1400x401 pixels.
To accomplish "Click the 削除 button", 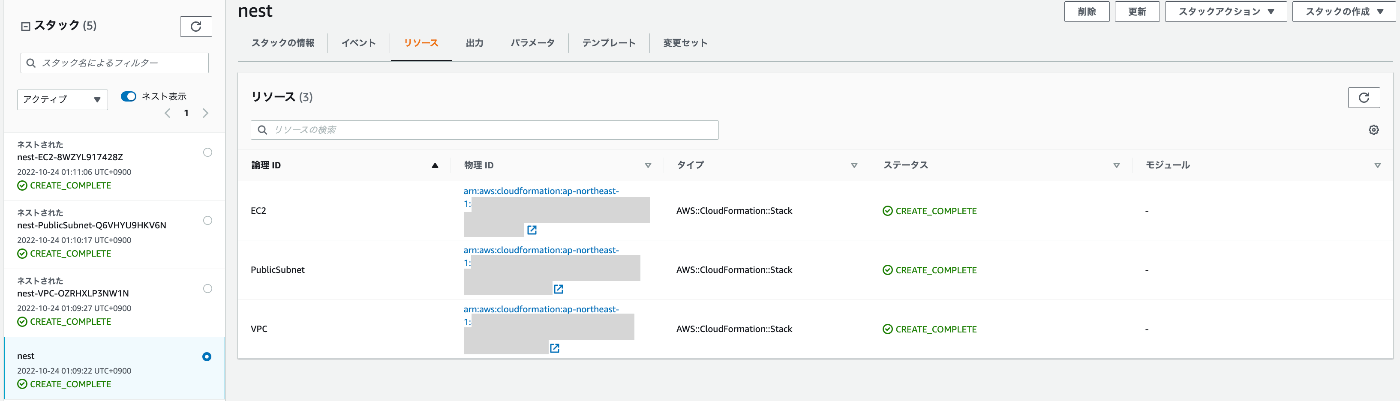I will click(1086, 12).
